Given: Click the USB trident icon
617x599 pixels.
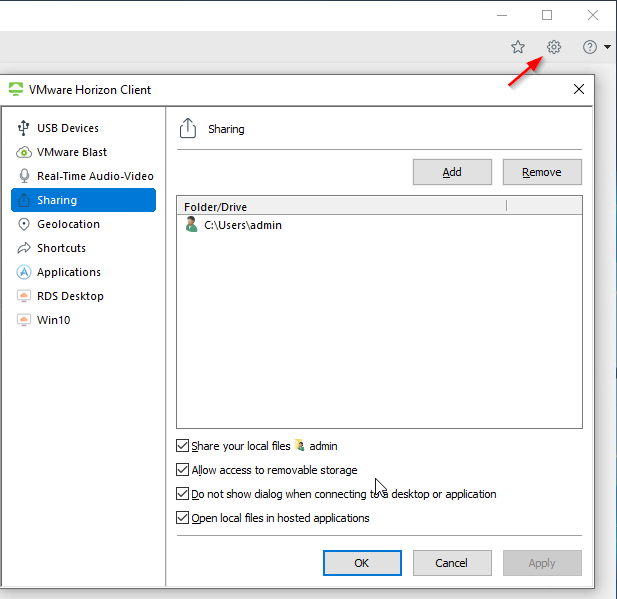Looking at the screenshot, I should pyautogui.click(x=24, y=128).
